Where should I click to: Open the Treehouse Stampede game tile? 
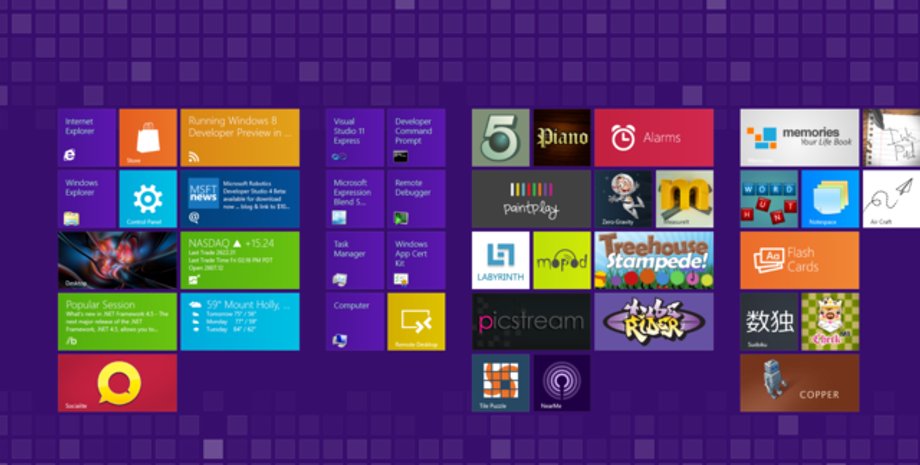tap(653, 260)
